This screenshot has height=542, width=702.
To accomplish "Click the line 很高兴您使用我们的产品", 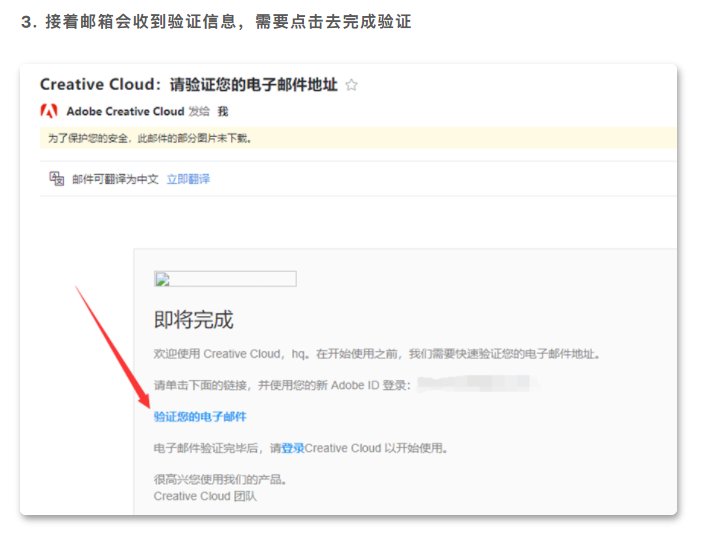I will click(x=220, y=479).
